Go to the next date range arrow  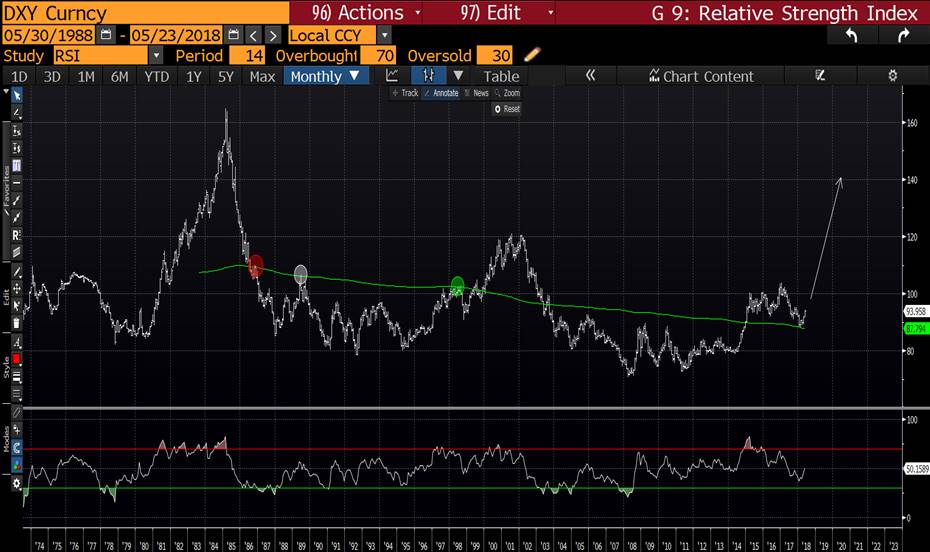[272, 36]
